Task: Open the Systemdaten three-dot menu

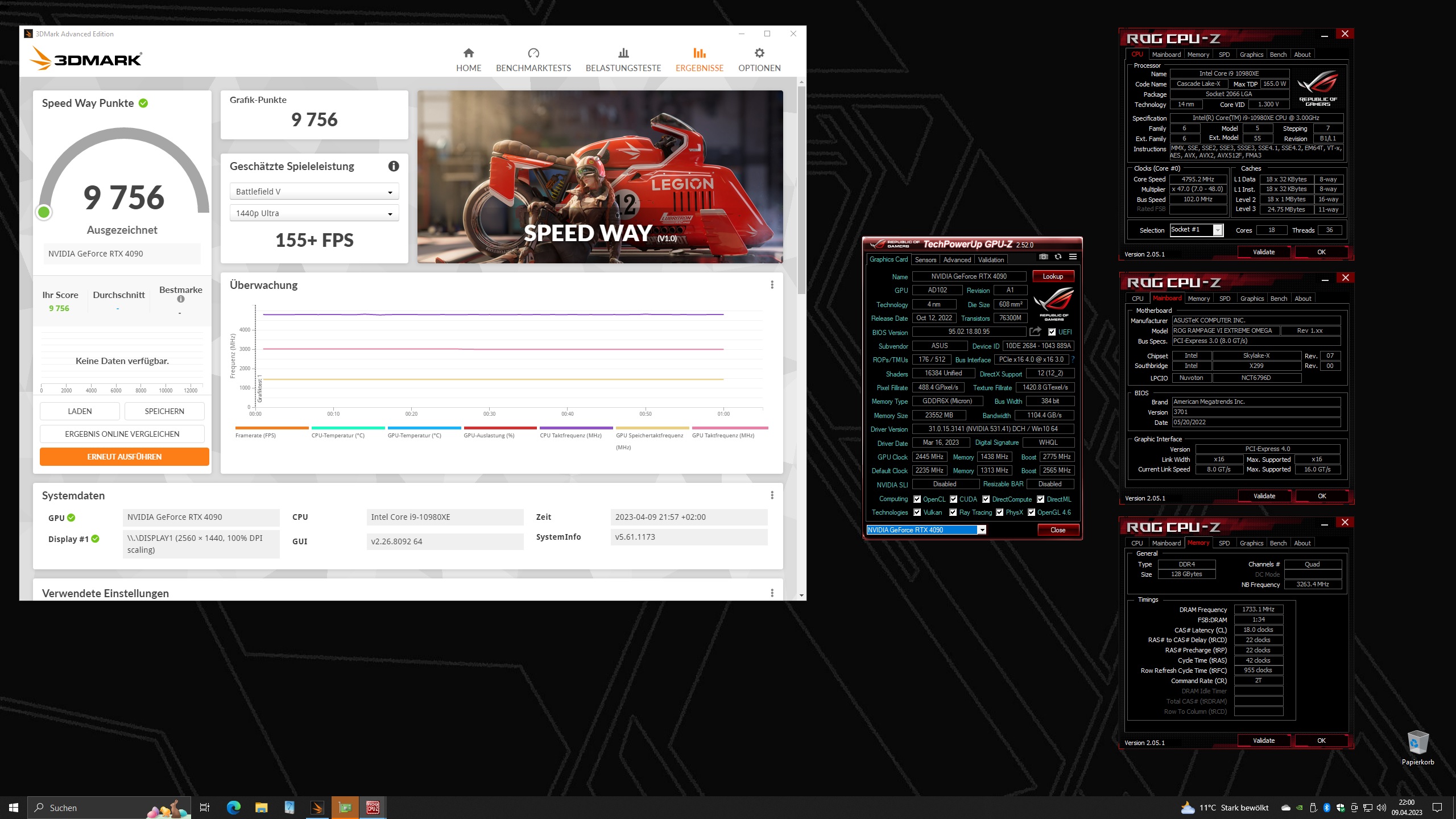Action: coord(772,495)
